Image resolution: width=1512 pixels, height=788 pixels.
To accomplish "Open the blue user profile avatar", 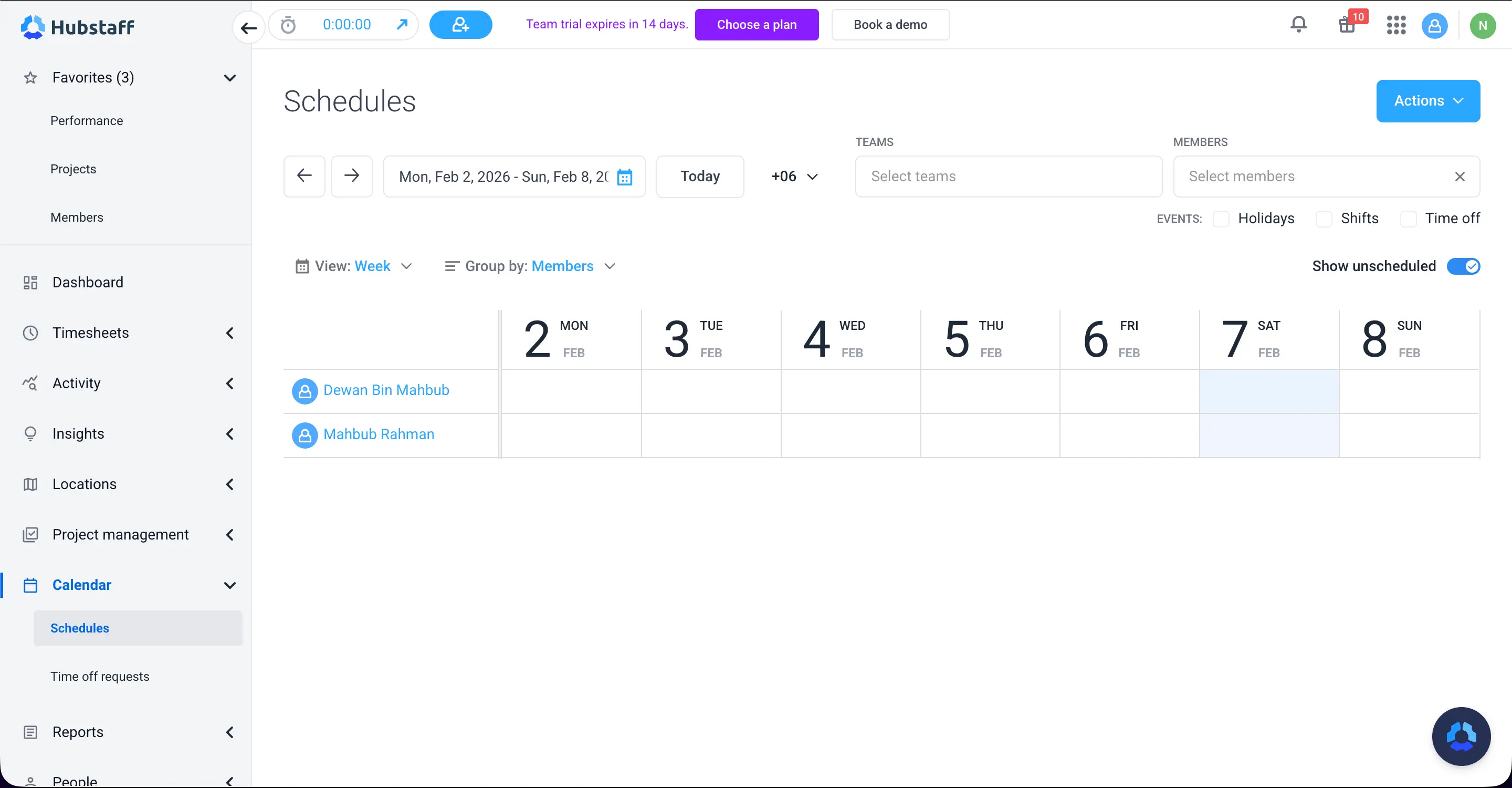I will 1434,25.
